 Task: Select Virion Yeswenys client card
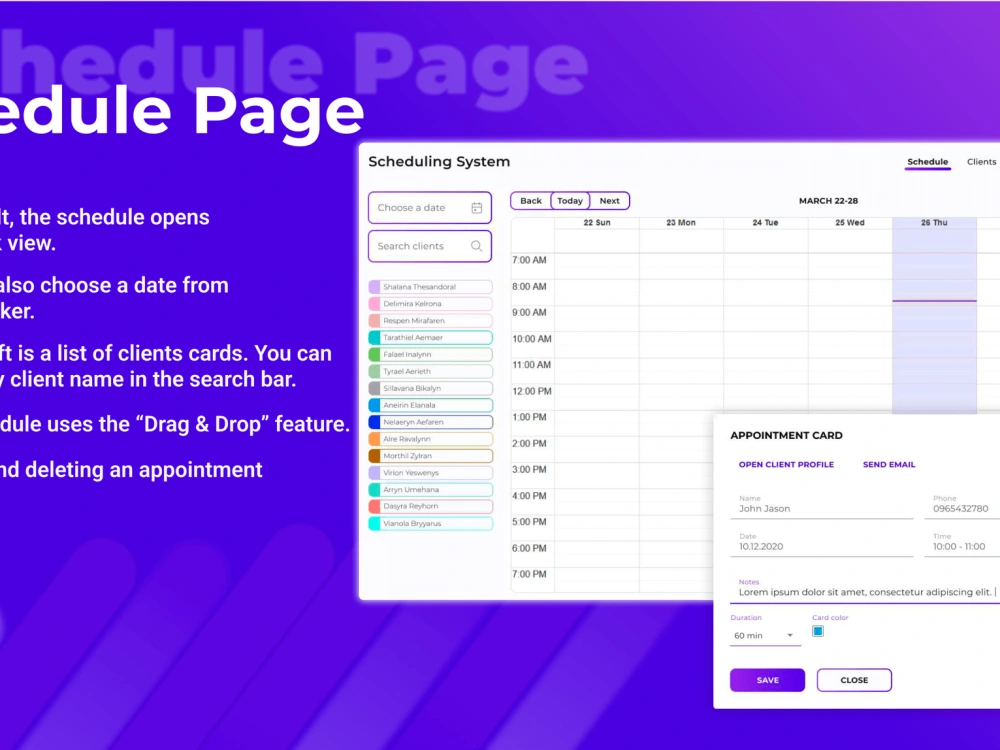pos(430,473)
